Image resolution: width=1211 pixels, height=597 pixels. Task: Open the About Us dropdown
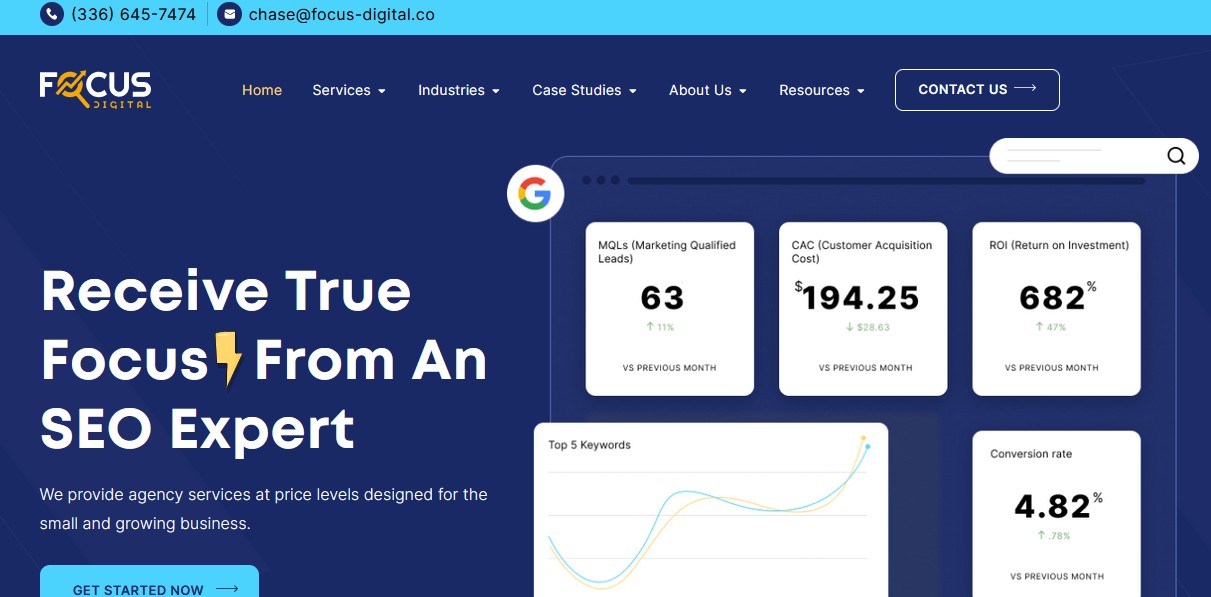(x=707, y=90)
